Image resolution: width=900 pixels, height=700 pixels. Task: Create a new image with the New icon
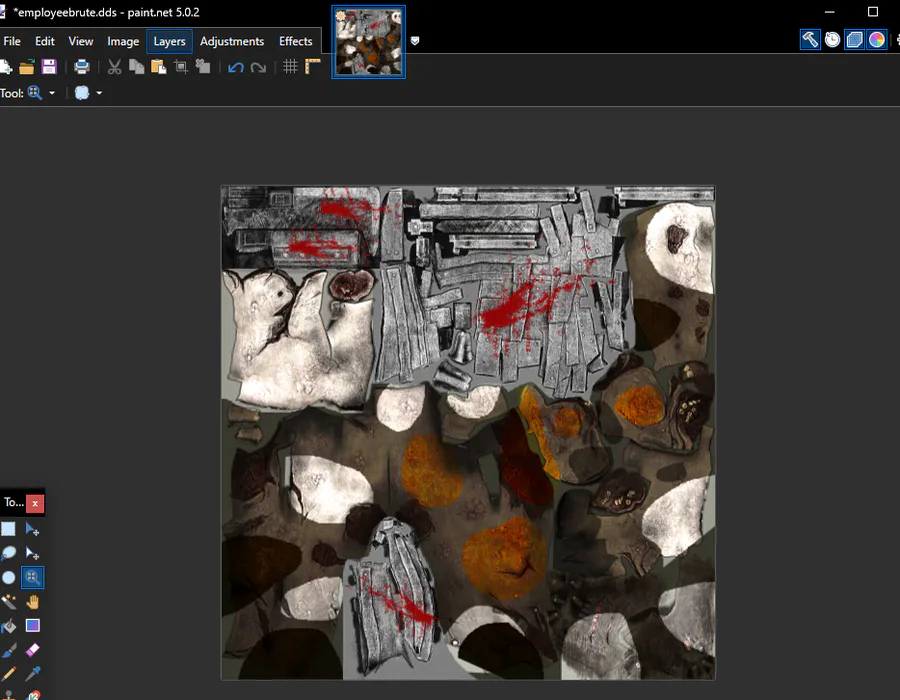[5, 67]
